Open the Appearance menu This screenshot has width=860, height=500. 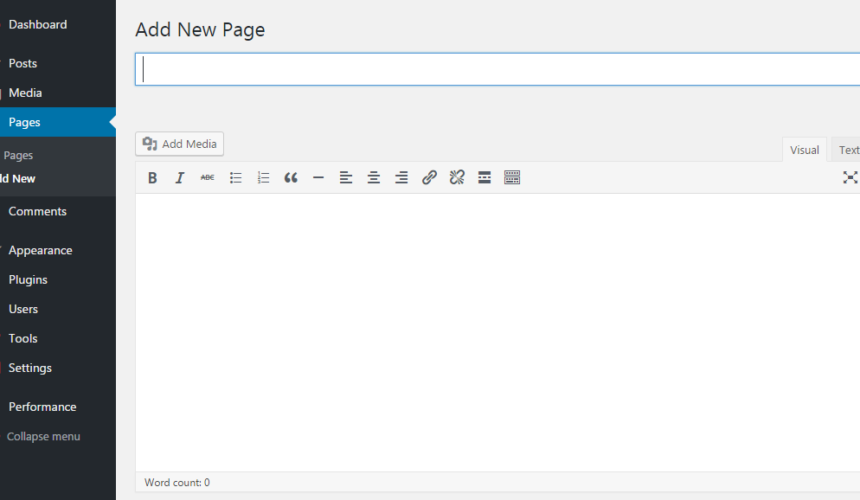[40, 251]
